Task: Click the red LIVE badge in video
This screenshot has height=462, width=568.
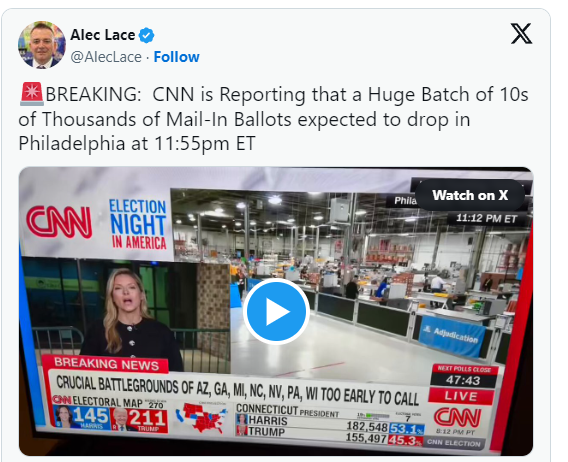Action: coord(461,396)
